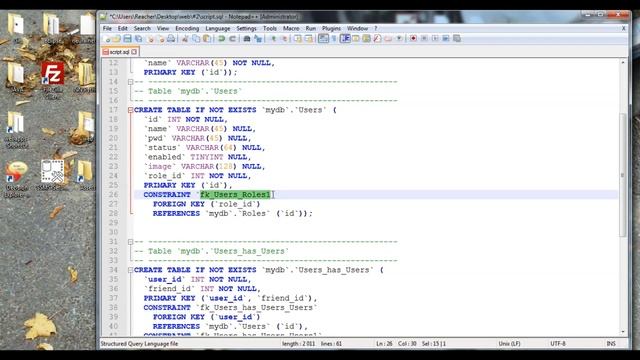Save the current file using toolbar
This screenshot has width=640, height=360.
[x=127, y=38]
